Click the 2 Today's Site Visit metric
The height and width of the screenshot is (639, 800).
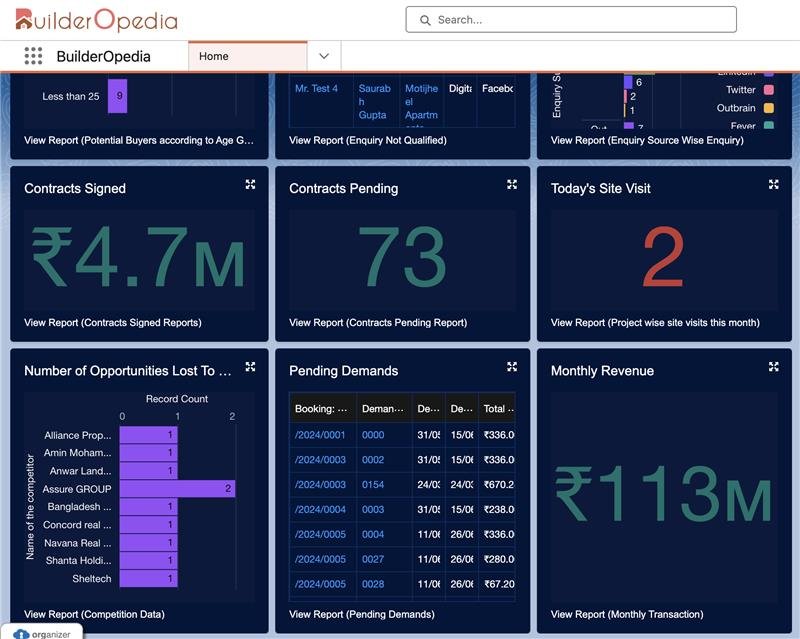coord(663,257)
